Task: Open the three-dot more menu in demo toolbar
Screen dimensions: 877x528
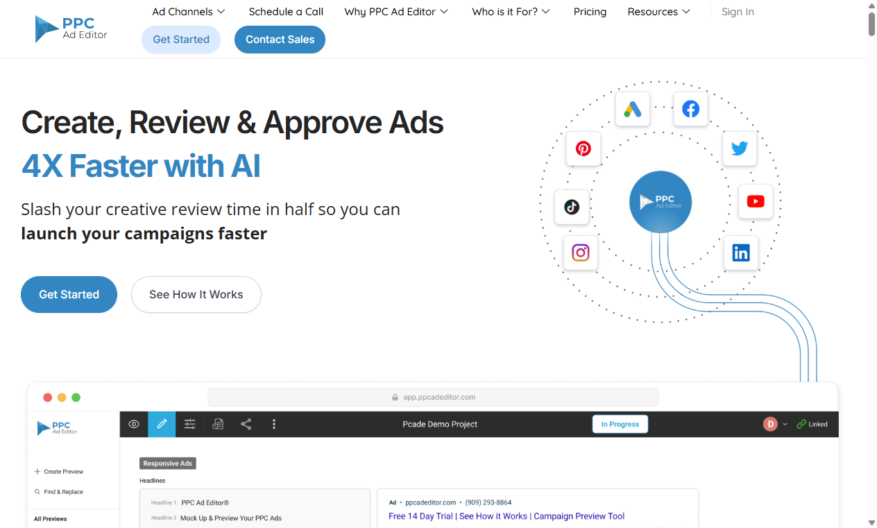Action: [274, 424]
